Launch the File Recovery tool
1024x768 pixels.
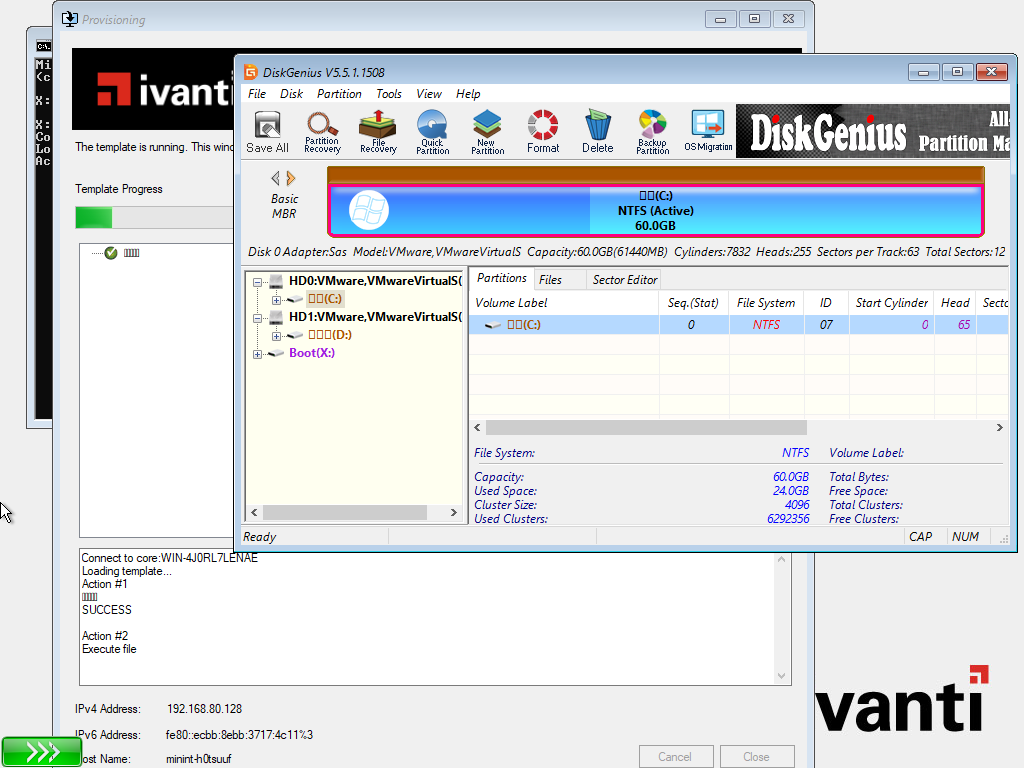click(x=378, y=131)
